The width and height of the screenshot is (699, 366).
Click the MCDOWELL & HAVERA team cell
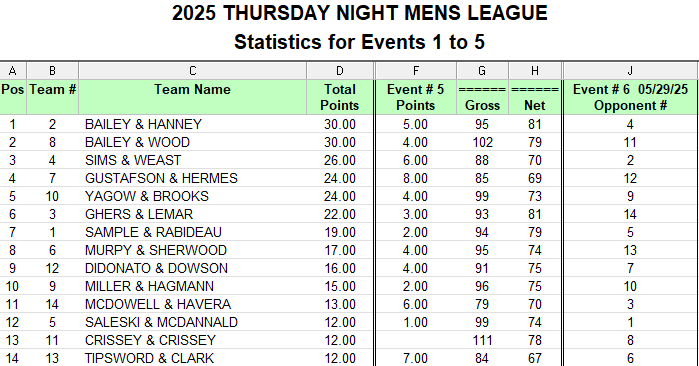193,304
